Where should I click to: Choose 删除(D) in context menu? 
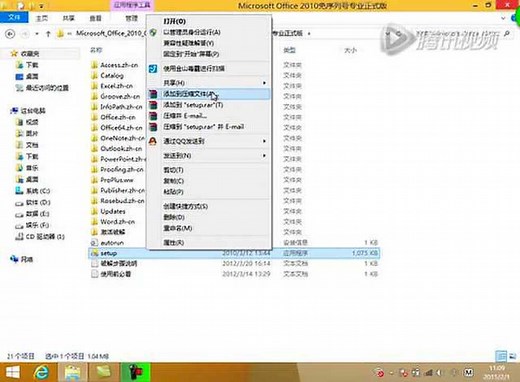(x=208, y=217)
